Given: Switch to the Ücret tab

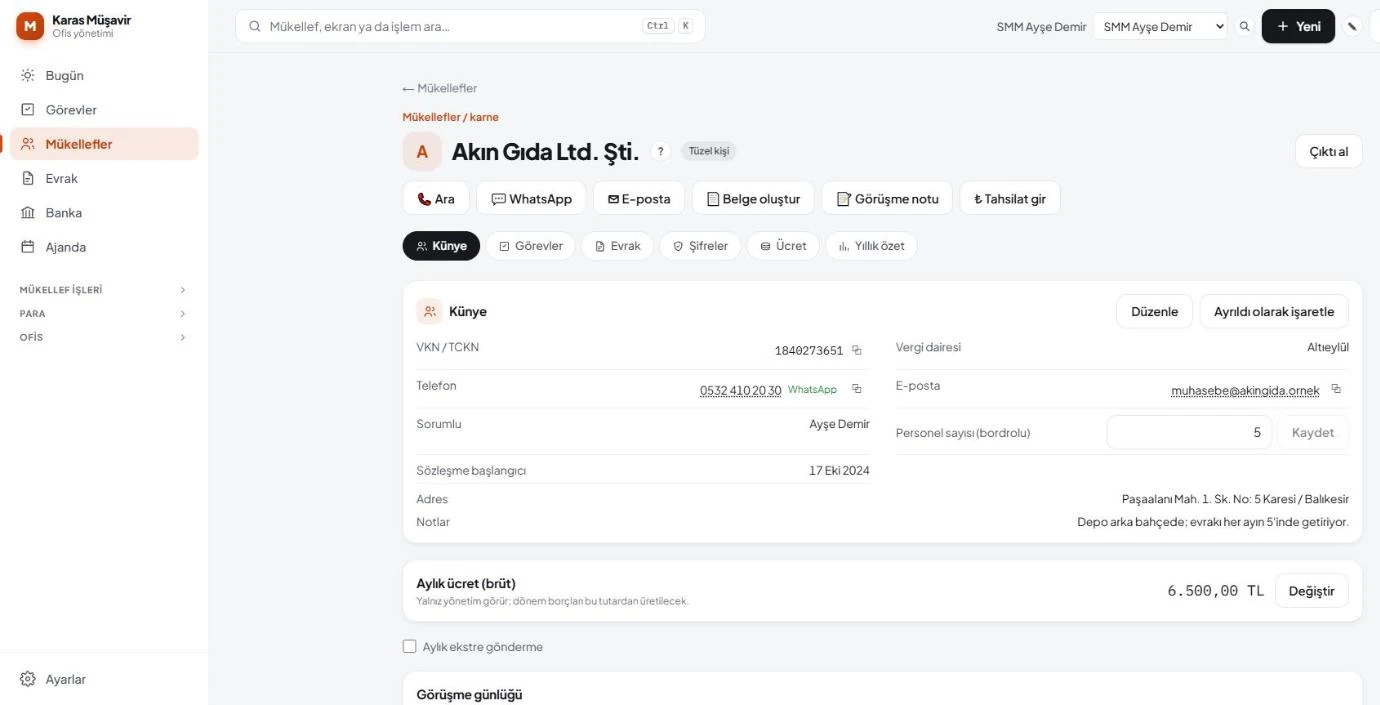Looking at the screenshot, I should [783, 246].
